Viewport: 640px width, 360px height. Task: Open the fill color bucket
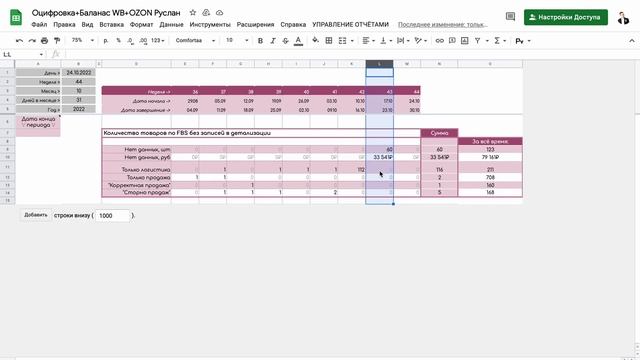tap(315, 40)
